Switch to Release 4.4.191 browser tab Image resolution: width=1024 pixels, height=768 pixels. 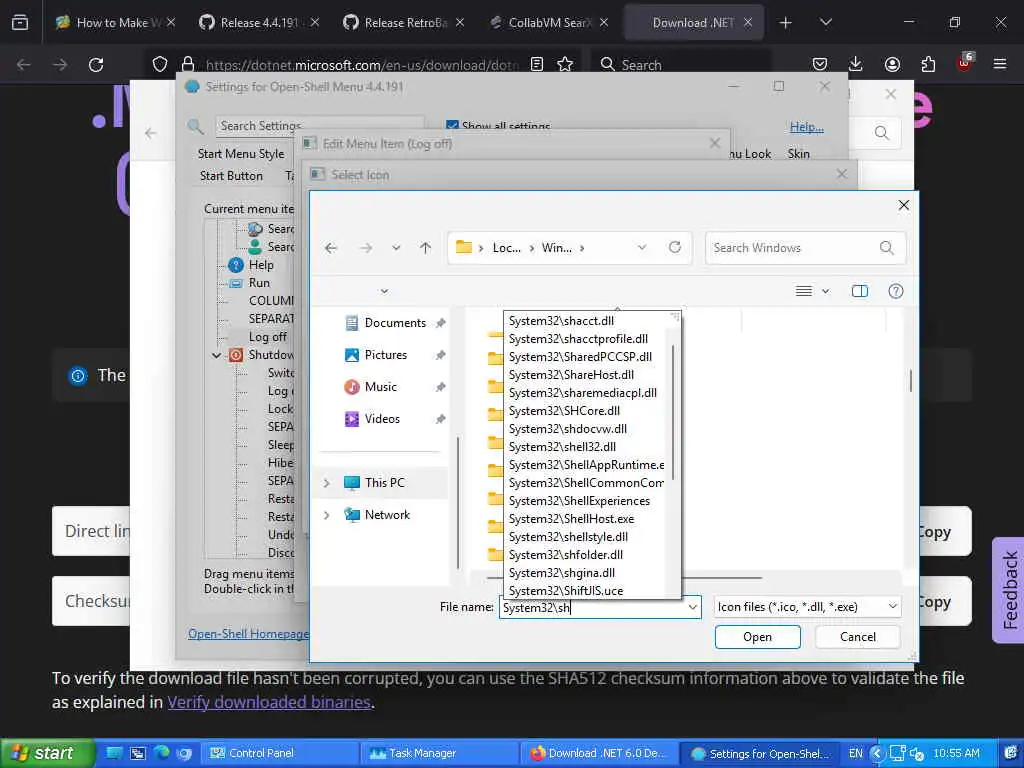pyautogui.click(x=259, y=22)
